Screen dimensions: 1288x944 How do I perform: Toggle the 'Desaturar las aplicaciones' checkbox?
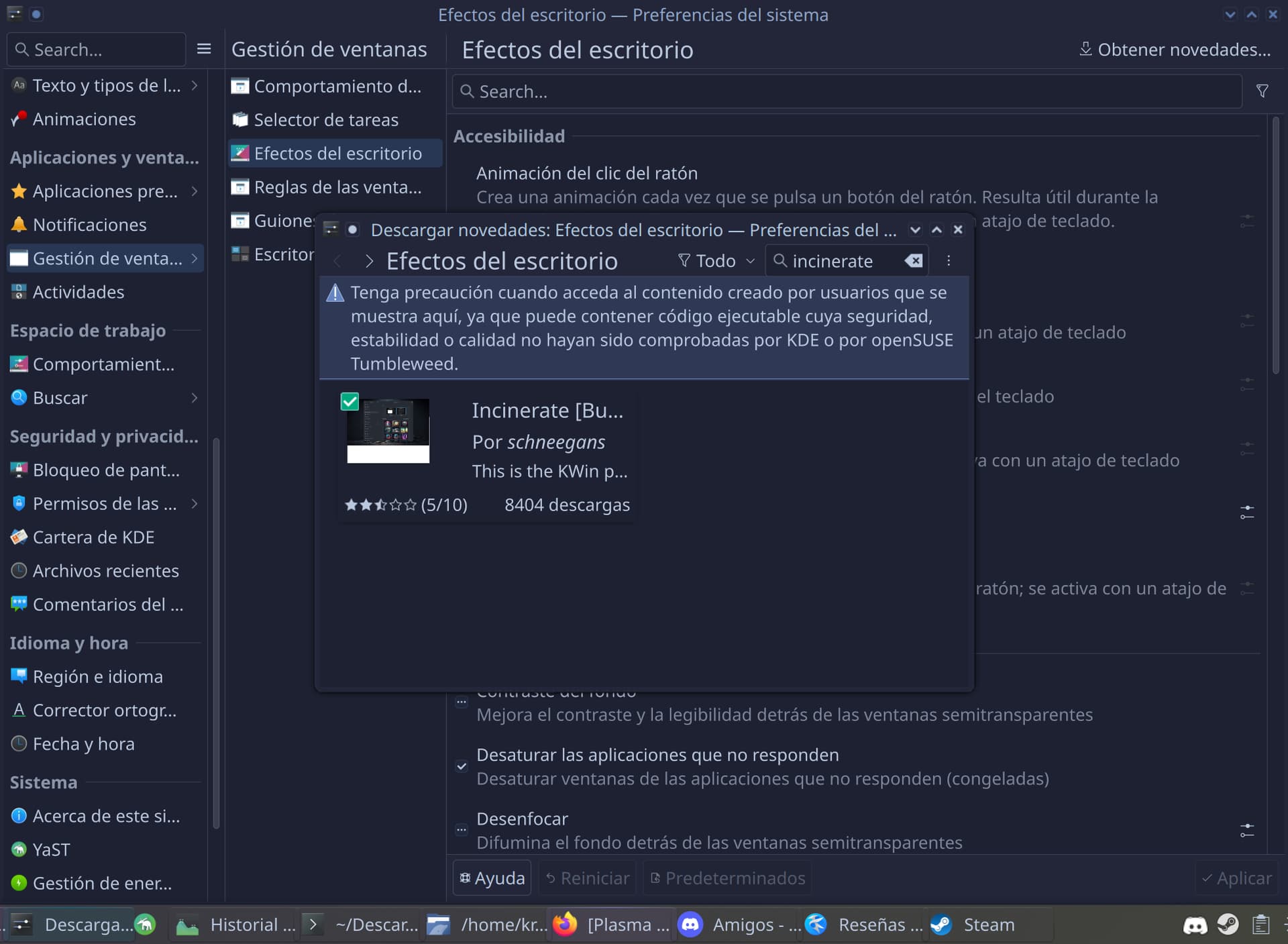pos(462,766)
